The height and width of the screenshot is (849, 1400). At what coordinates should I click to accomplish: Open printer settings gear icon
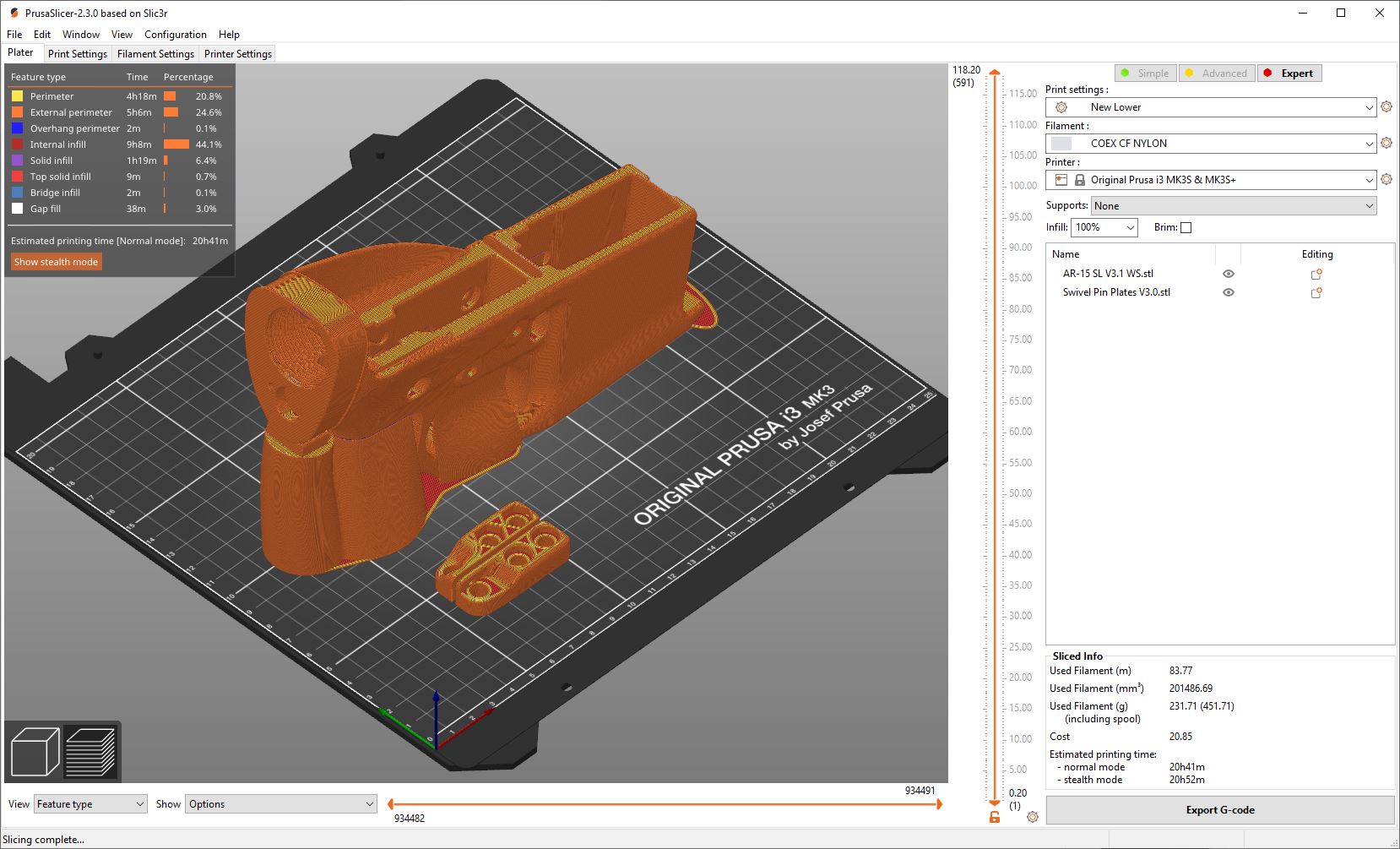click(x=1386, y=180)
